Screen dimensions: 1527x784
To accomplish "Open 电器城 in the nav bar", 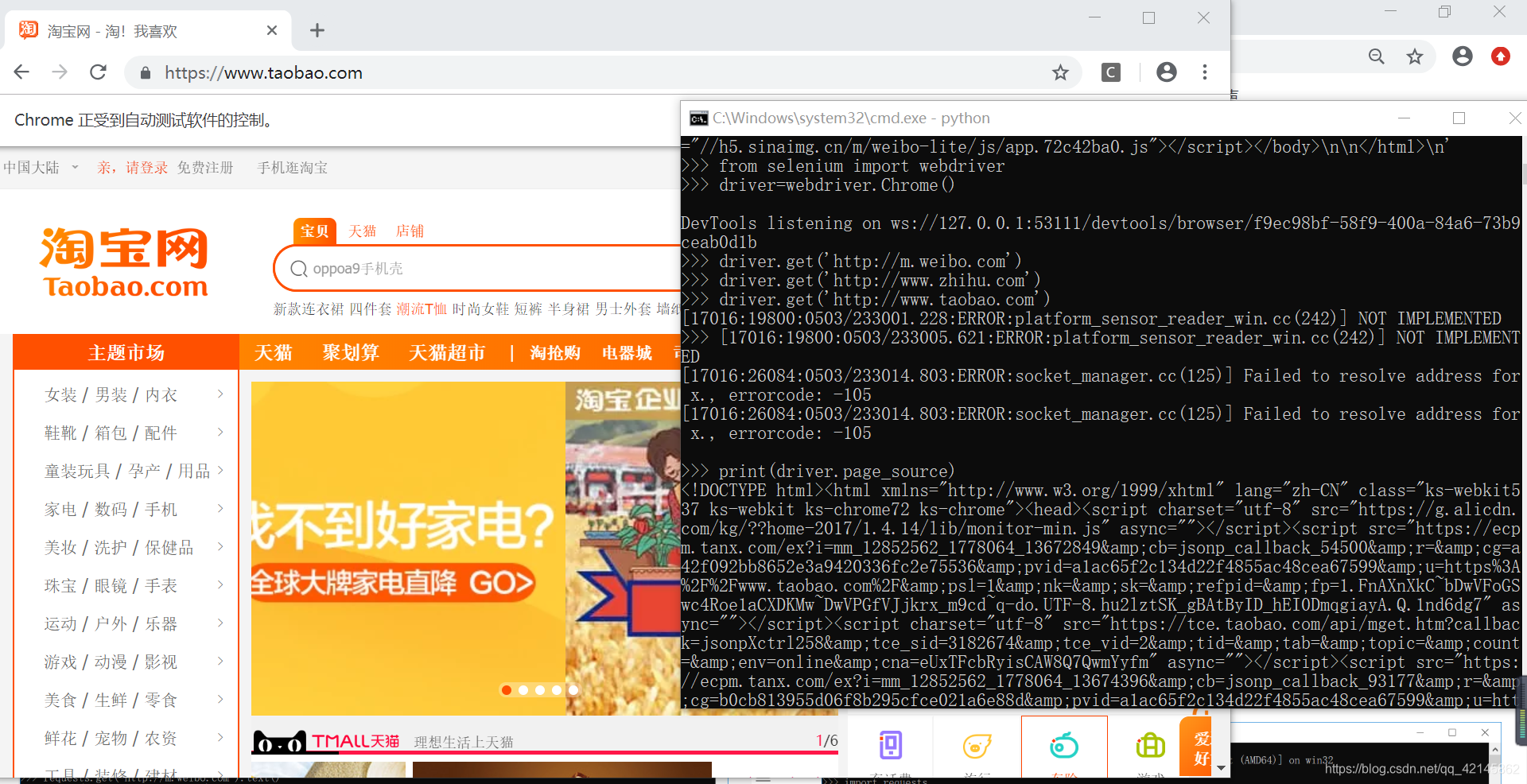I will (x=628, y=352).
